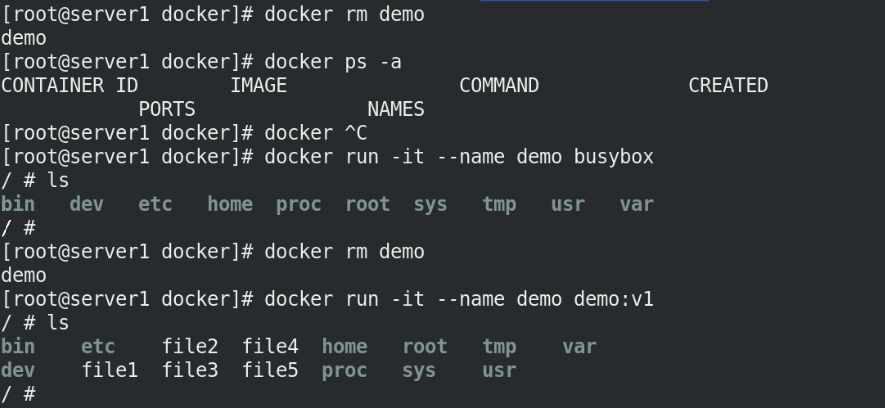Viewport: 885px width, 408px height.
Task: Click usr at end of bottom row
Action: pos(499,370)
